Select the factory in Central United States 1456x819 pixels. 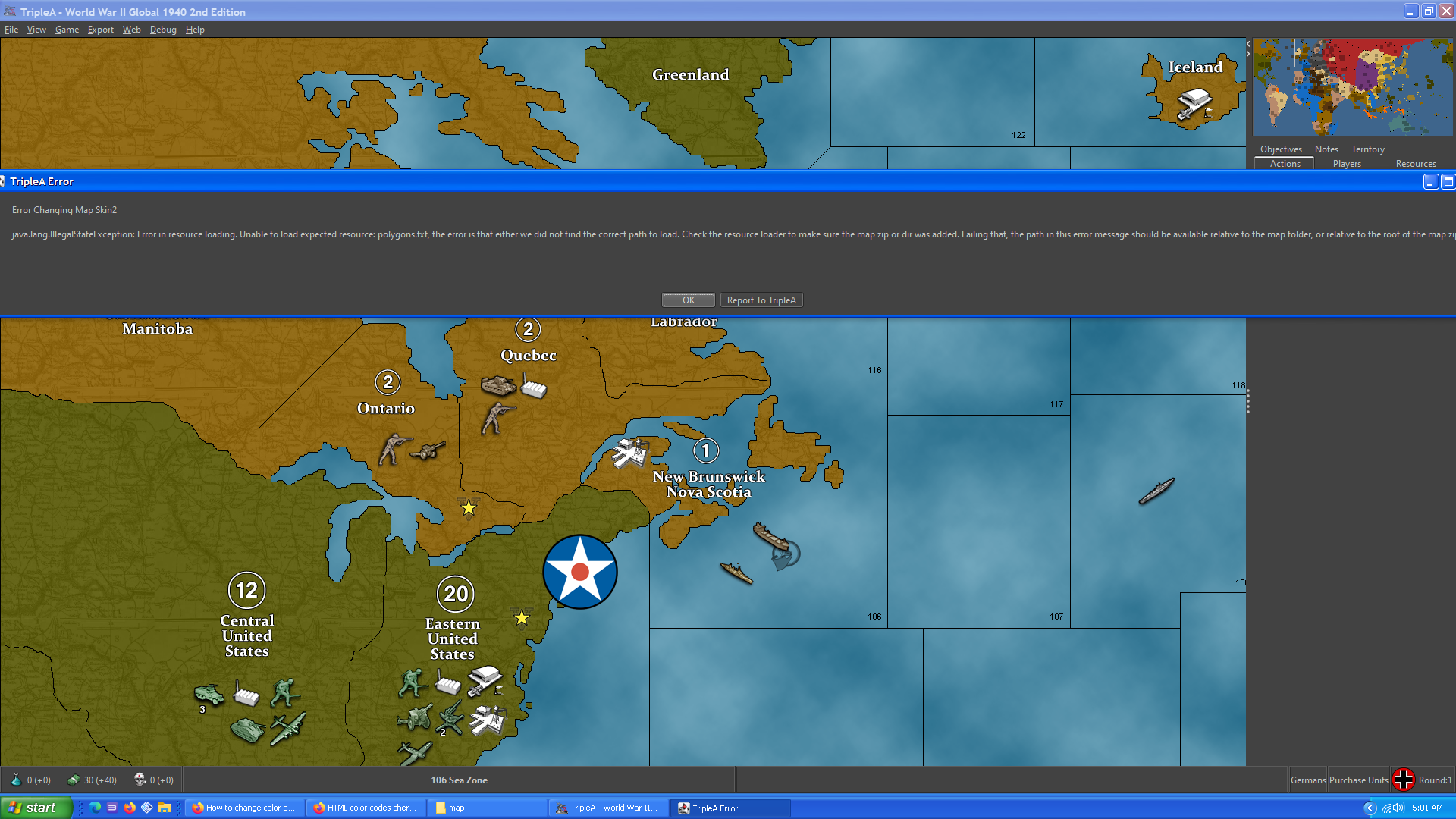pos(246,693)
